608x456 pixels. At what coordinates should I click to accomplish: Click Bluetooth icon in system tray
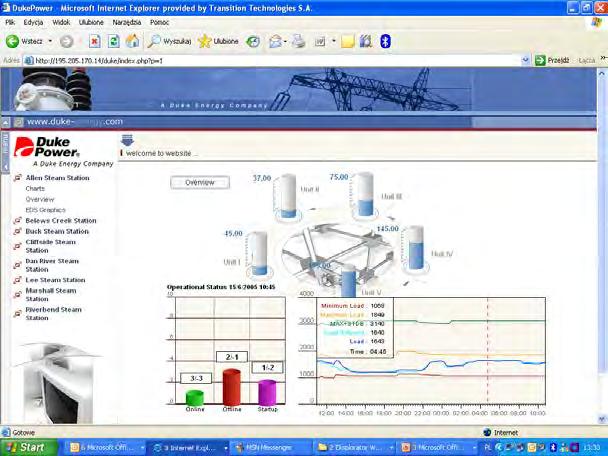554,447
